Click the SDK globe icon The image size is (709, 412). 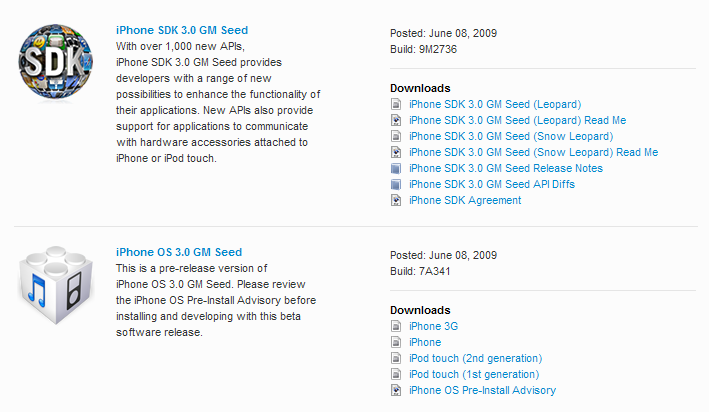click(56, 62)
